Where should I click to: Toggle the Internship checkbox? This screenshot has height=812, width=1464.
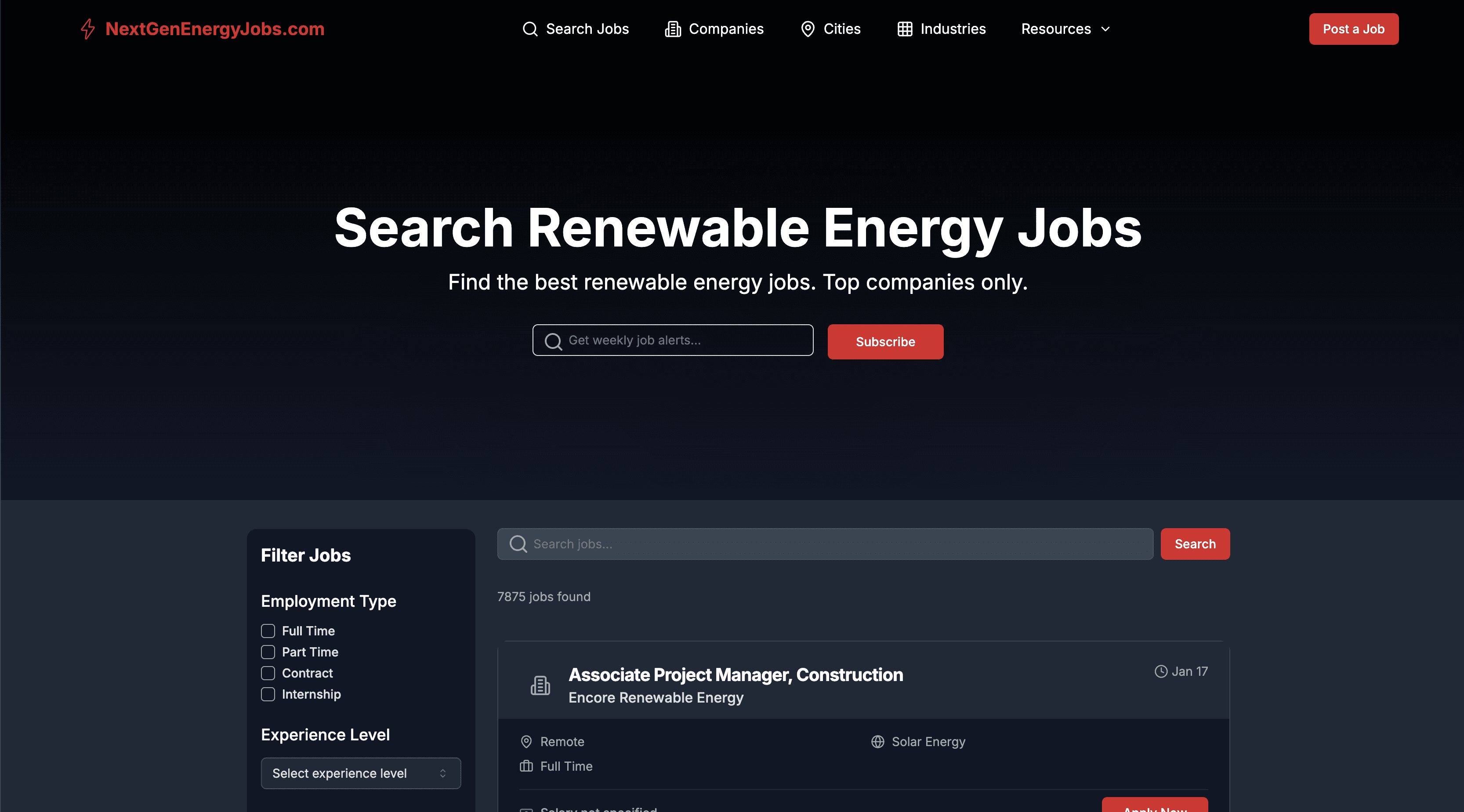(x=268, y=694)
